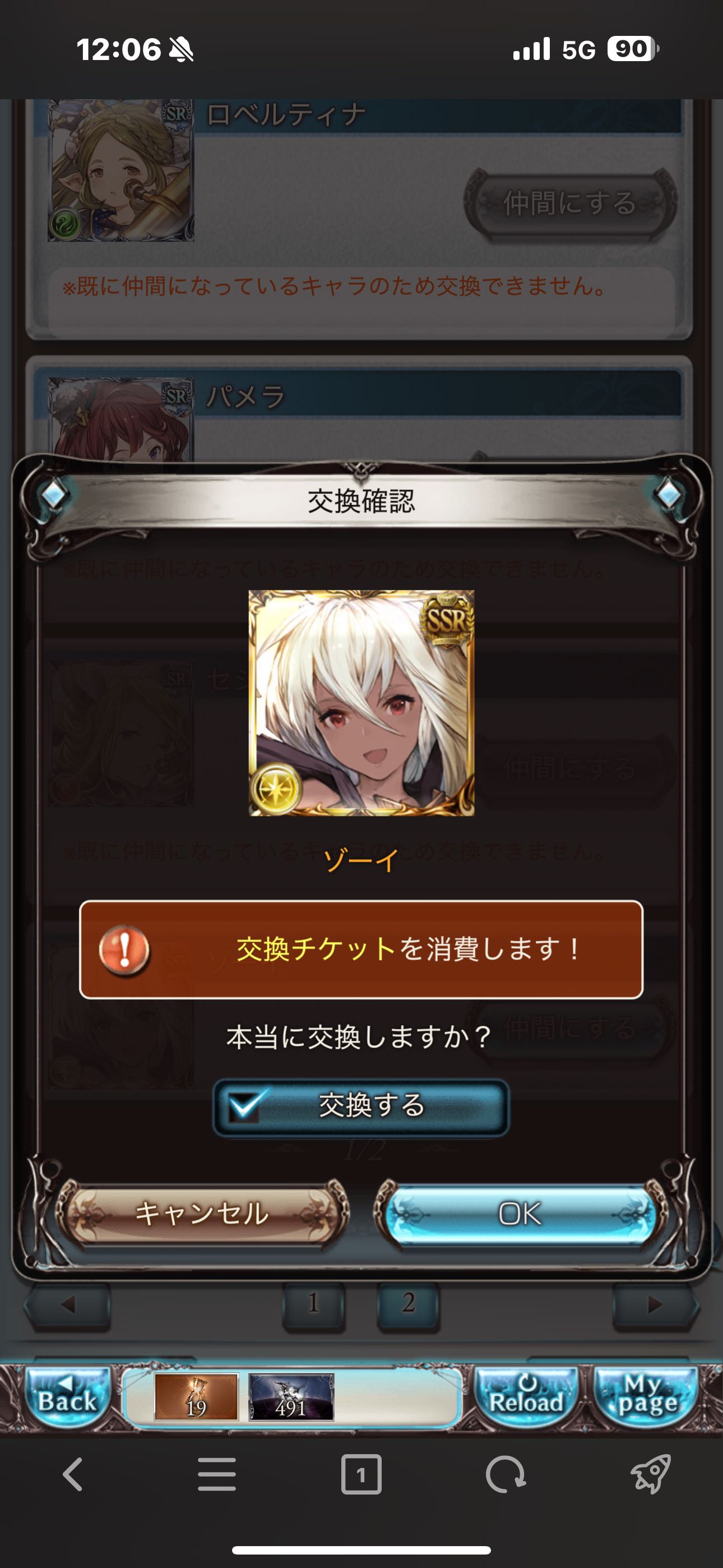Tap the Back button in game footer

(68, 1397)
